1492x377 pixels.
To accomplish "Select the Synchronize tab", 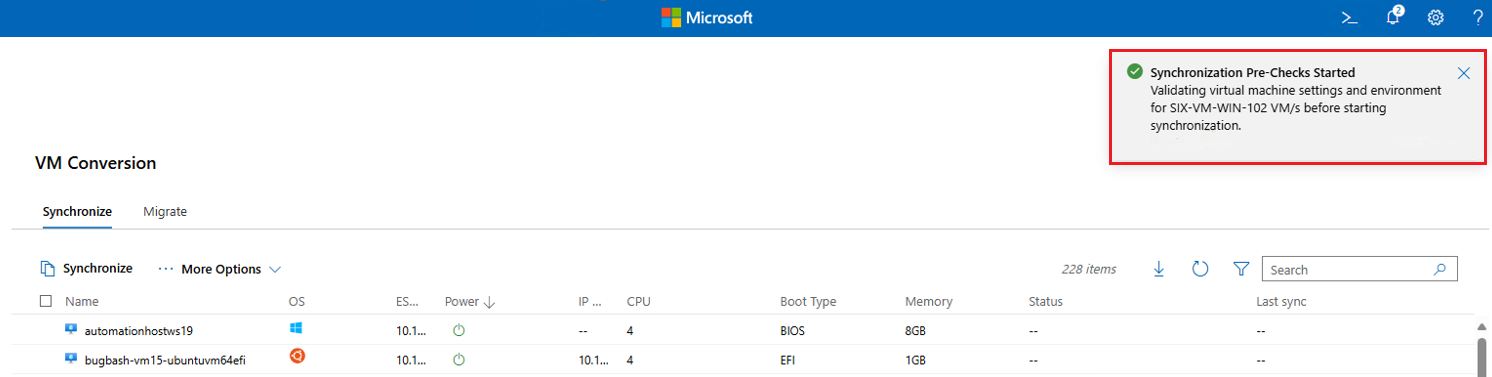I will pos(77,212).
